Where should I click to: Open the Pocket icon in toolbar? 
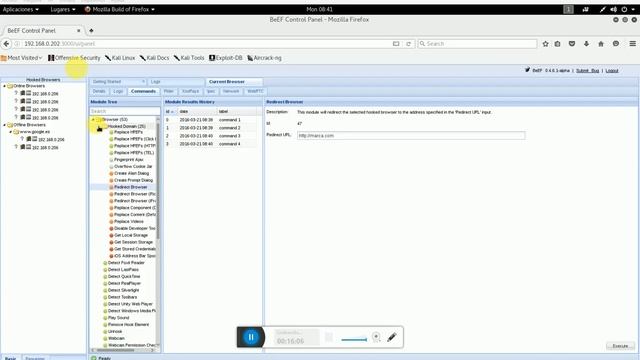(572, 44)
